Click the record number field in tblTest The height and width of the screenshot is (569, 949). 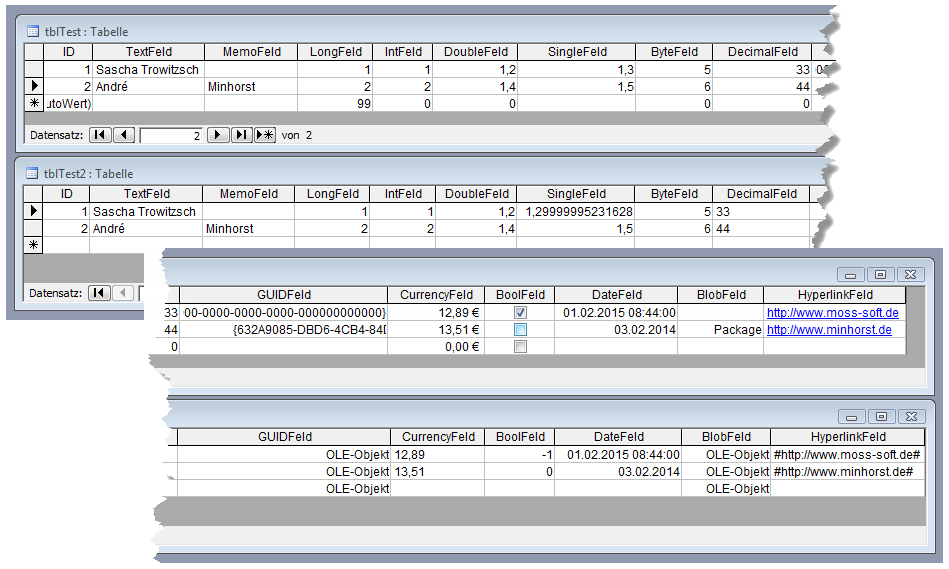point(171,135)
